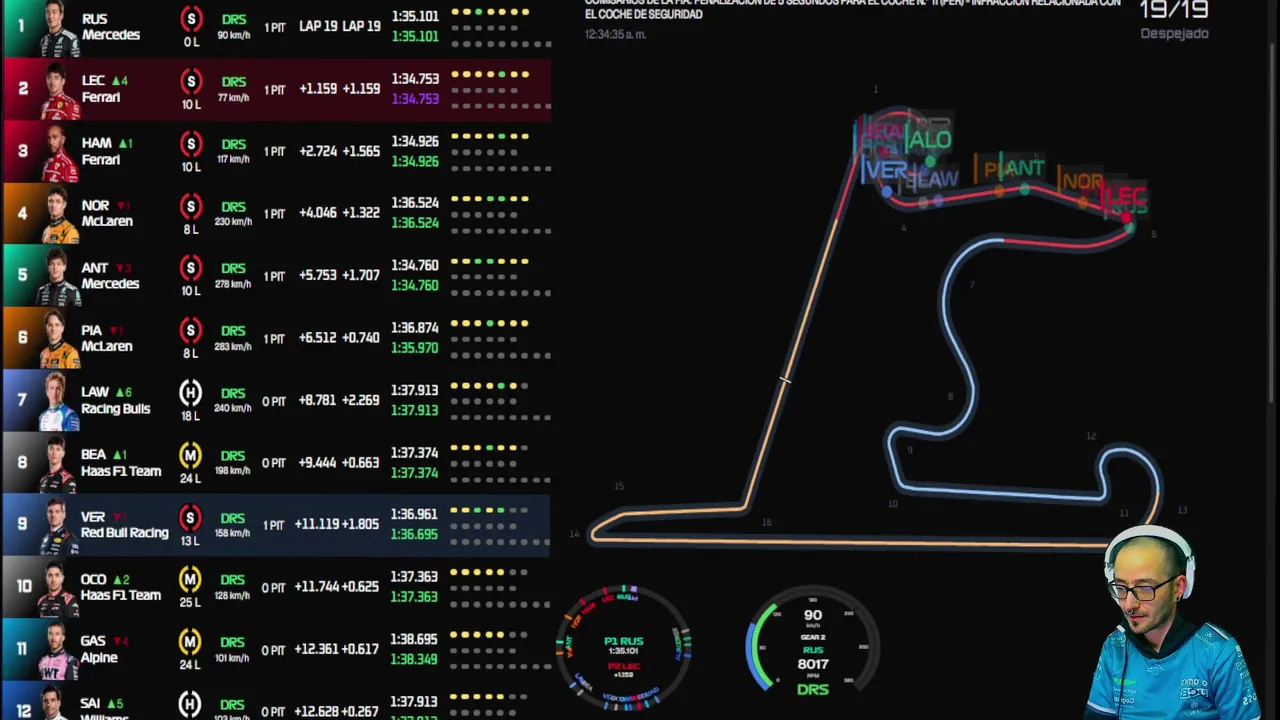Select BEA's medium tyre icon
Viewport: 1280px width, 720px height.
pyautogui.click(x=190, y=455)
